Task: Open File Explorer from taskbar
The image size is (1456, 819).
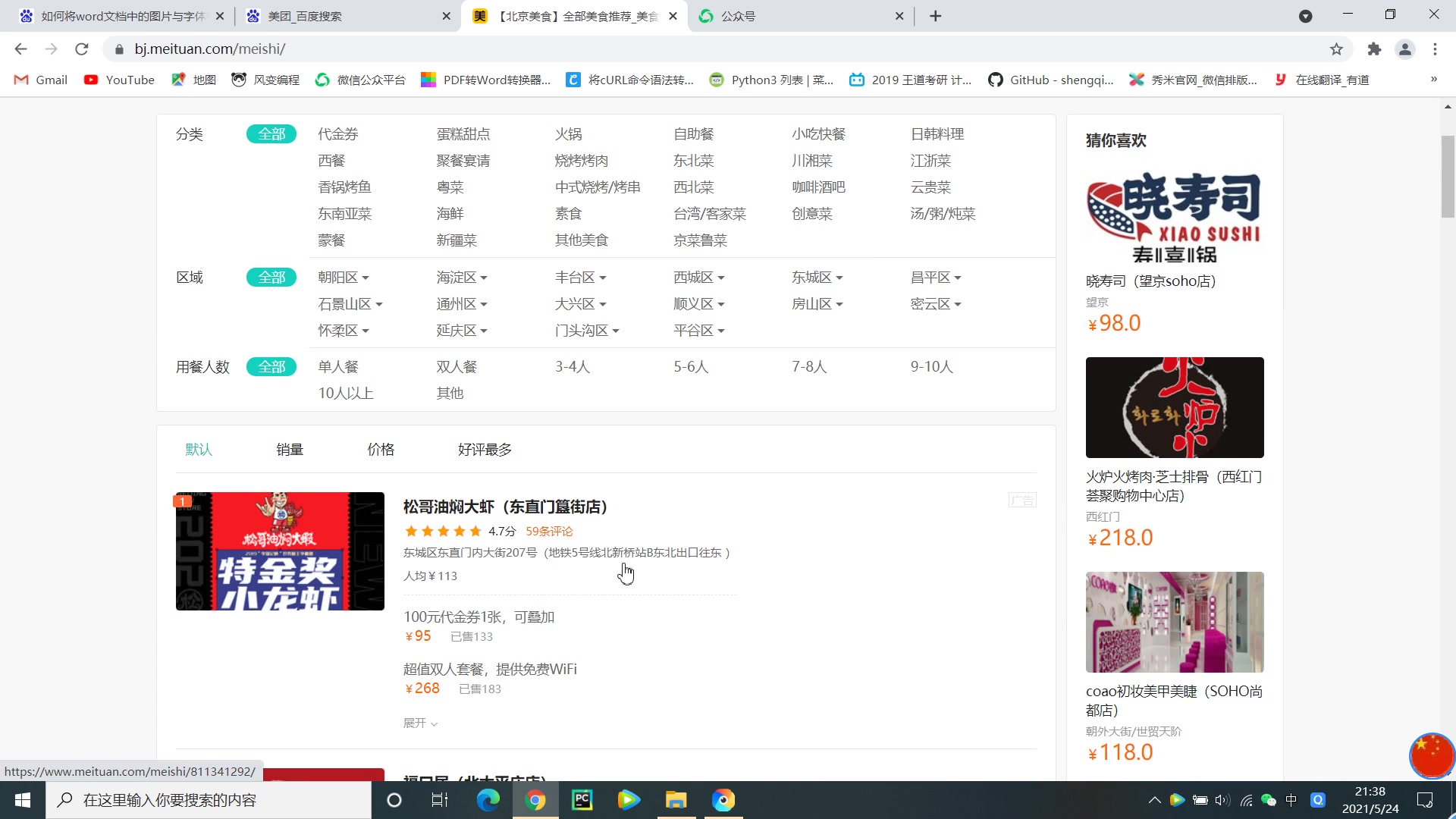Action: coord(676,800)
